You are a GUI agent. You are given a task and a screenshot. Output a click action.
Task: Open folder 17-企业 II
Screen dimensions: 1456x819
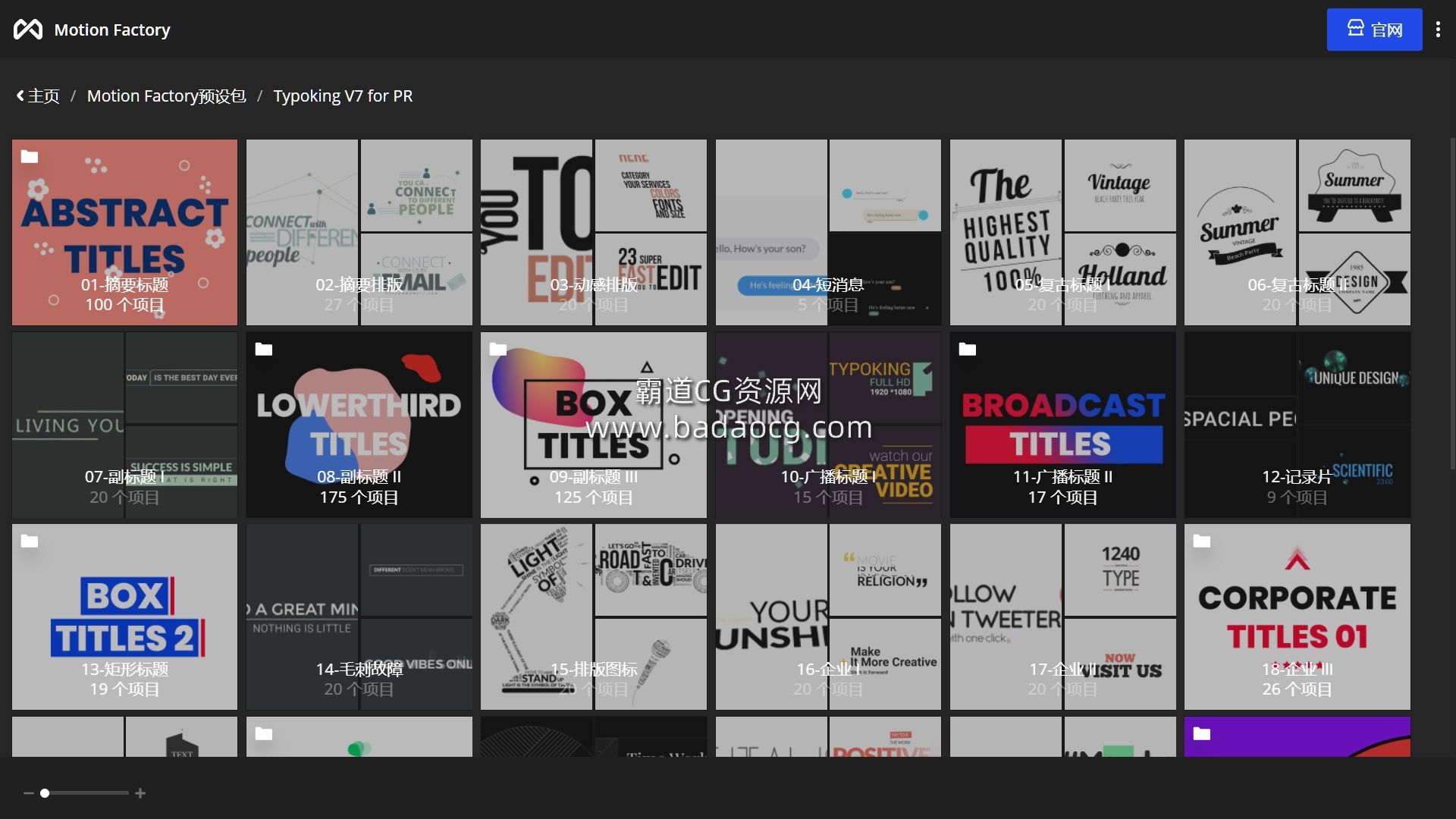tap(1062, 617)
